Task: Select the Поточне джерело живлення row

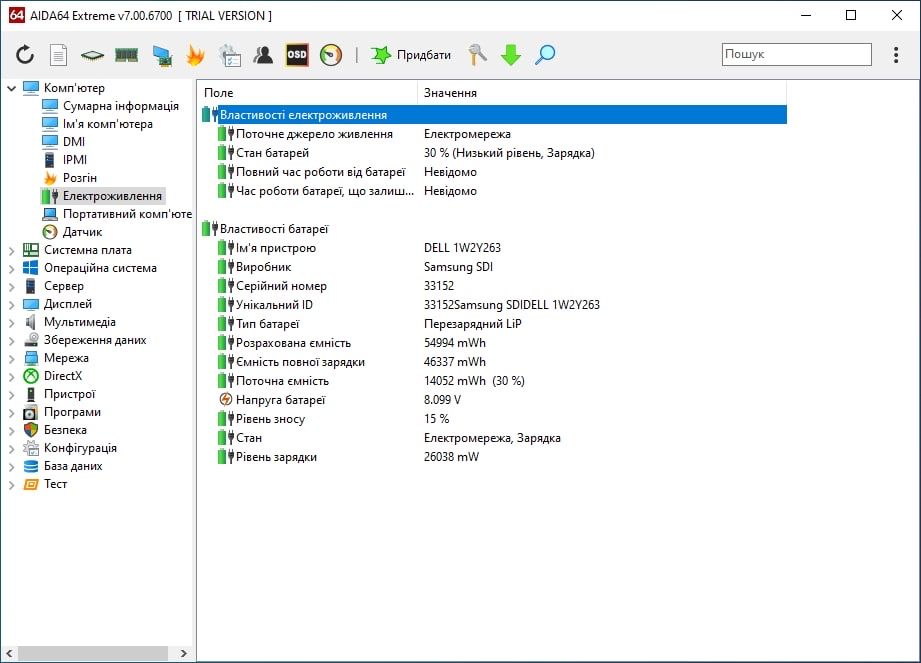Action: (x=494, y=134)
